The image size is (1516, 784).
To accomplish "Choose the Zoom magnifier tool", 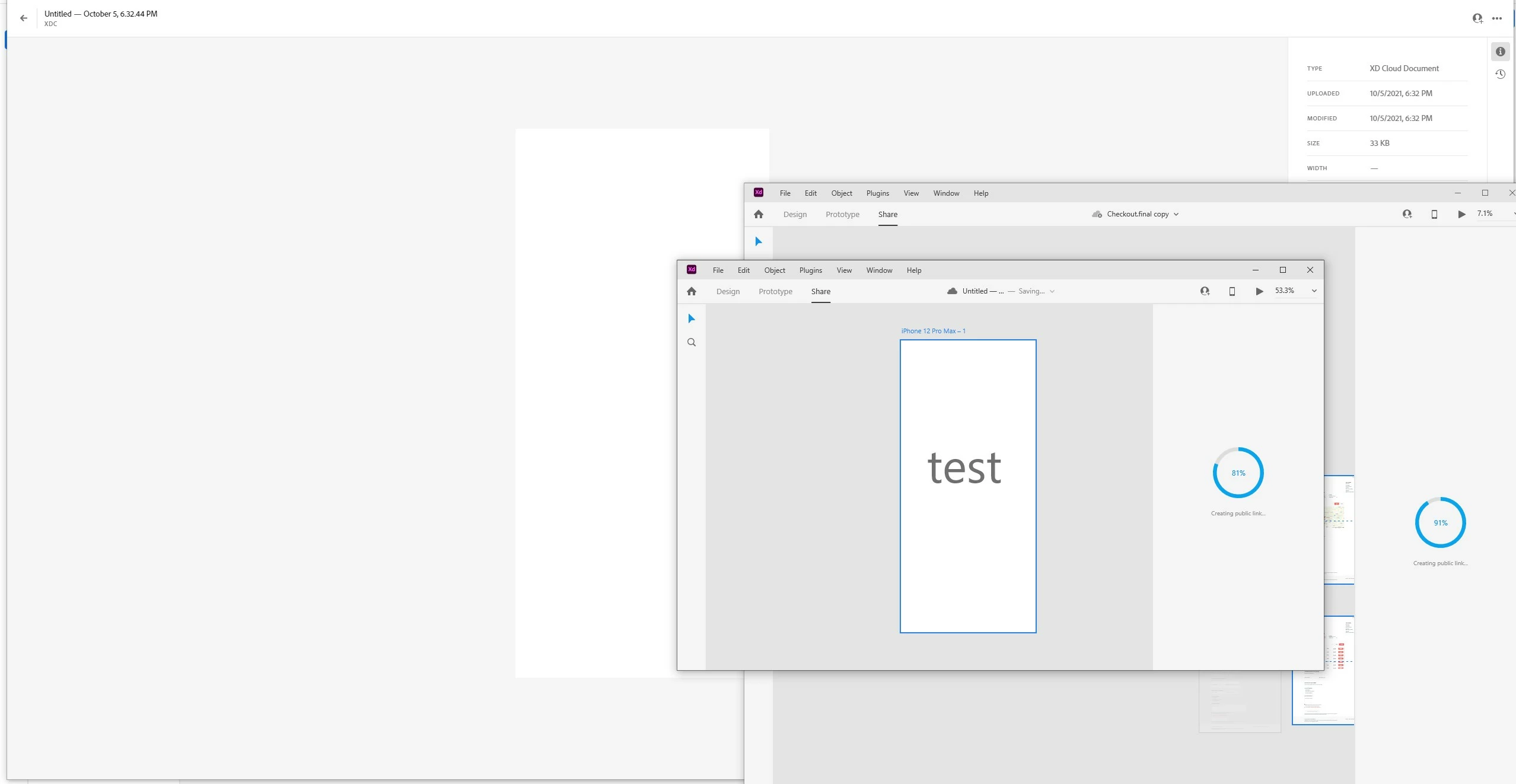I will click(692, 342).
